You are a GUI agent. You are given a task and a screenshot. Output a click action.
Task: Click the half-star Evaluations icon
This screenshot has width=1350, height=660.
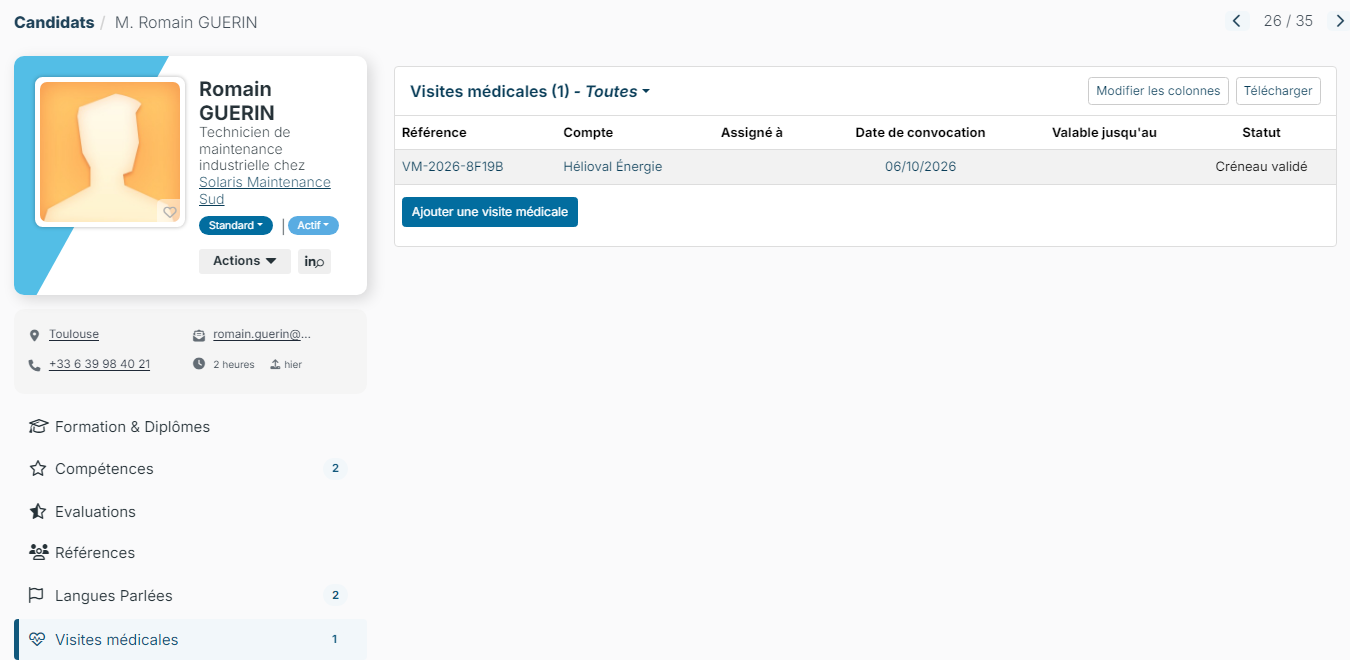[38, 511]
